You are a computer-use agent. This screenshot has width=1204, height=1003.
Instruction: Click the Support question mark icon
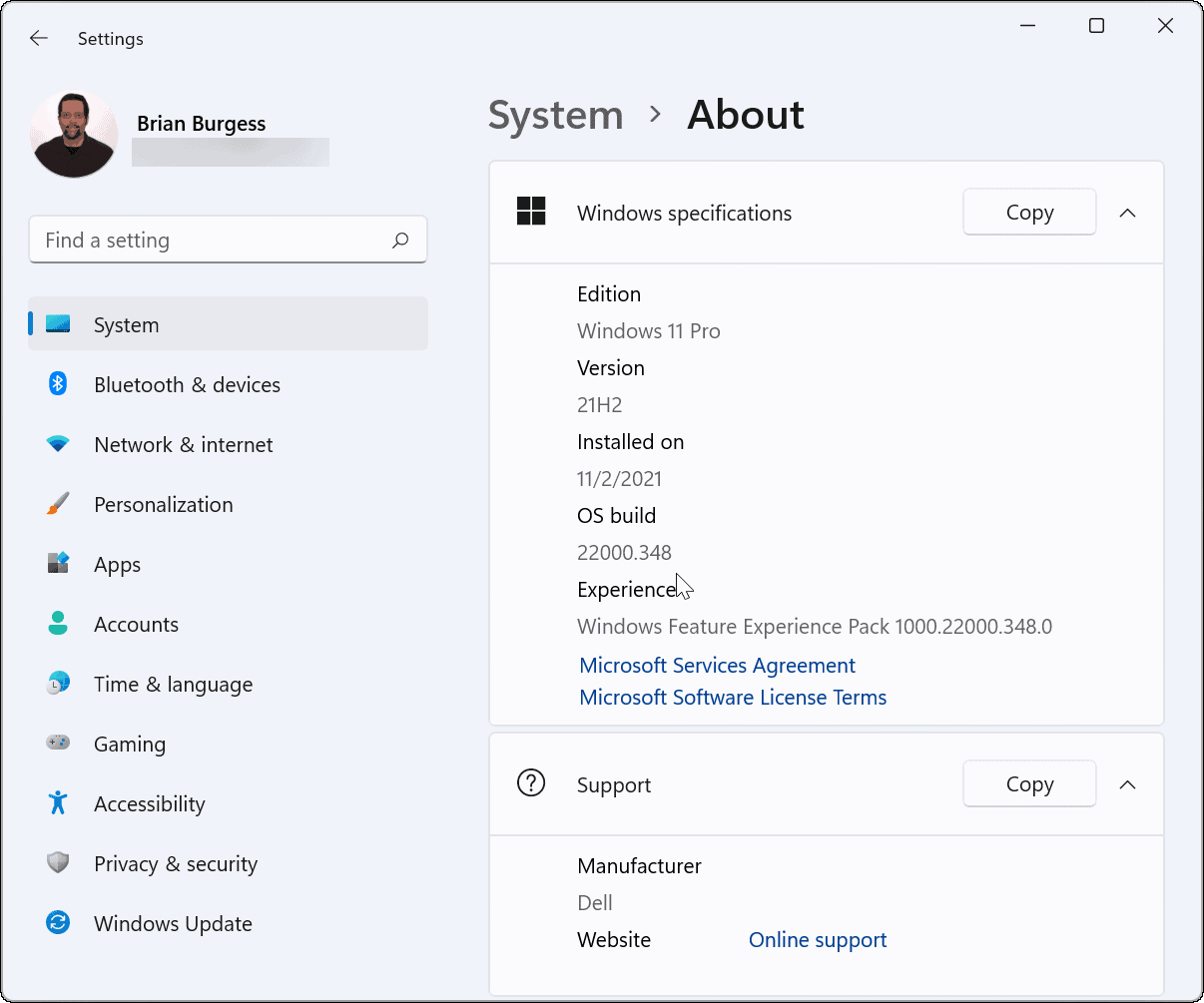[x=531, y=783]
